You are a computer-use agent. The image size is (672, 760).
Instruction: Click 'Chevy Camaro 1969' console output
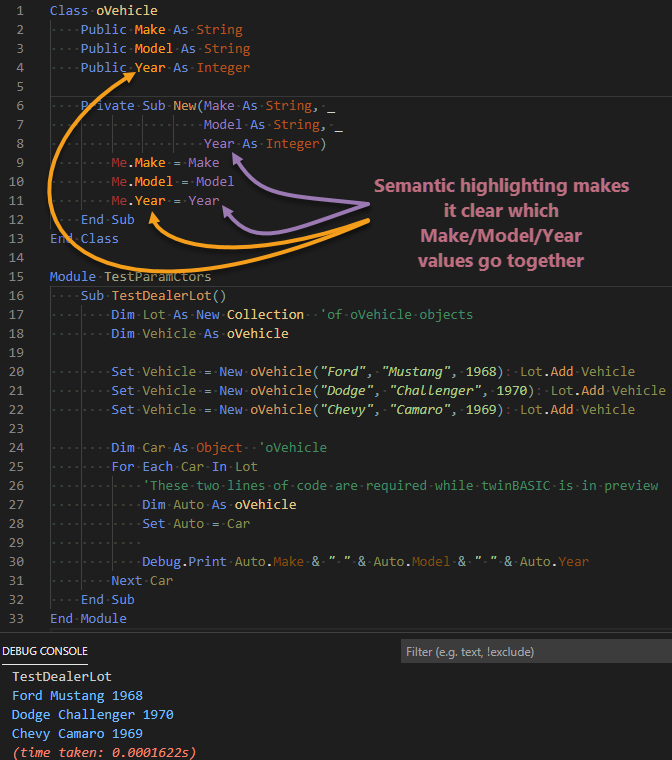[x=77, y=734]
